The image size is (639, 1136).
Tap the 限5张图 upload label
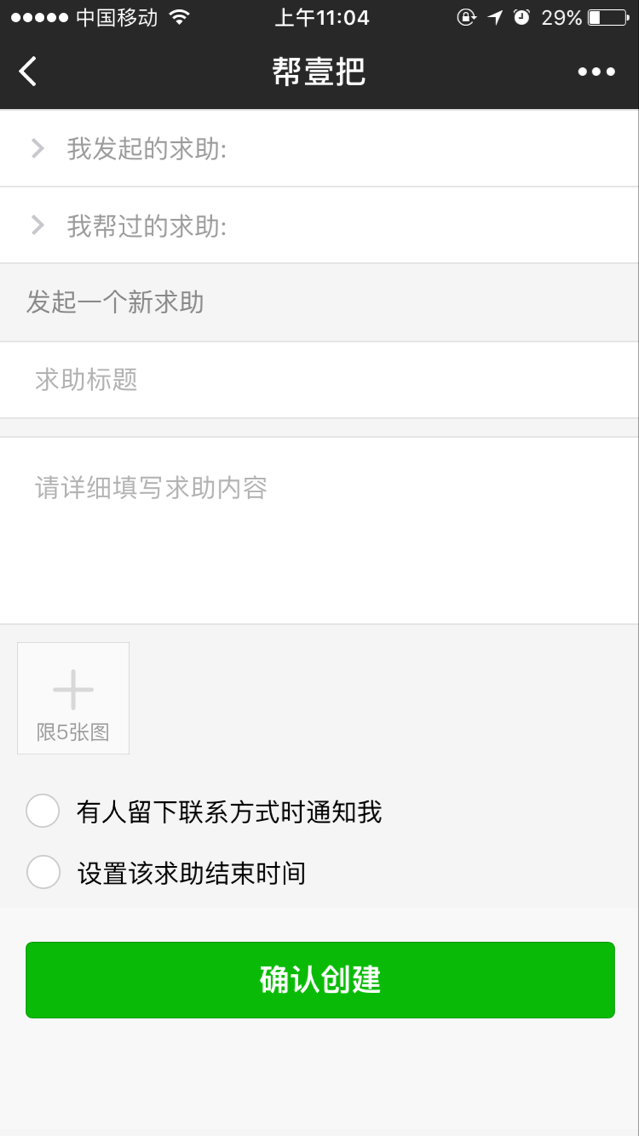tap(73, 732)
